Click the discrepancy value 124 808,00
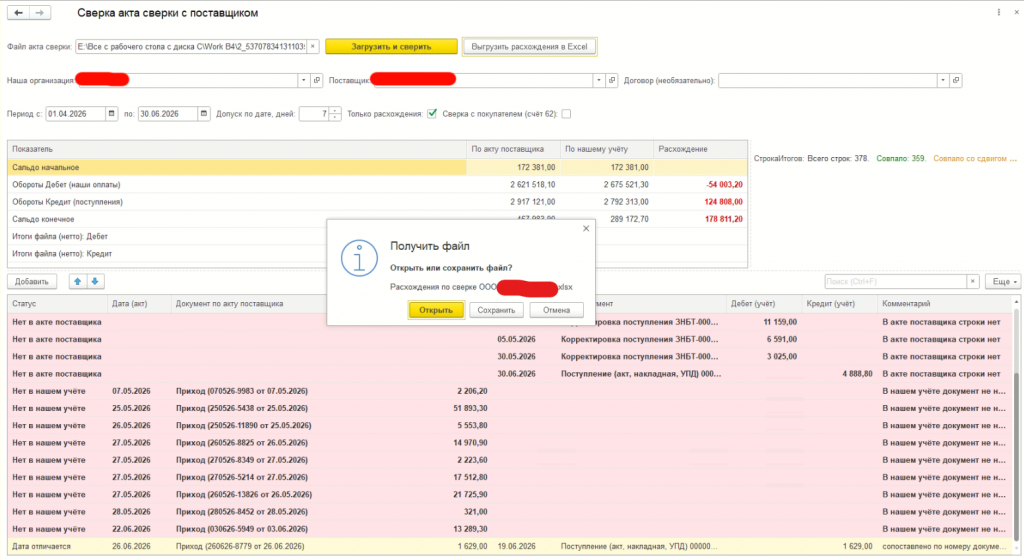 coord(724,202)
